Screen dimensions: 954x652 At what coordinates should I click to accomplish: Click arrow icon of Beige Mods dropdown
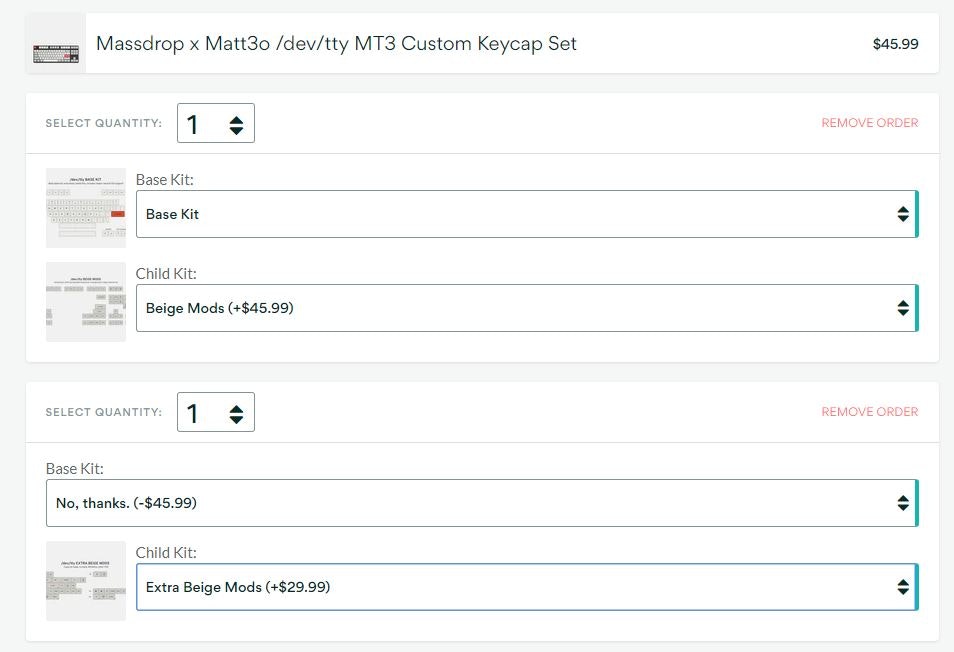click(902, 308)
